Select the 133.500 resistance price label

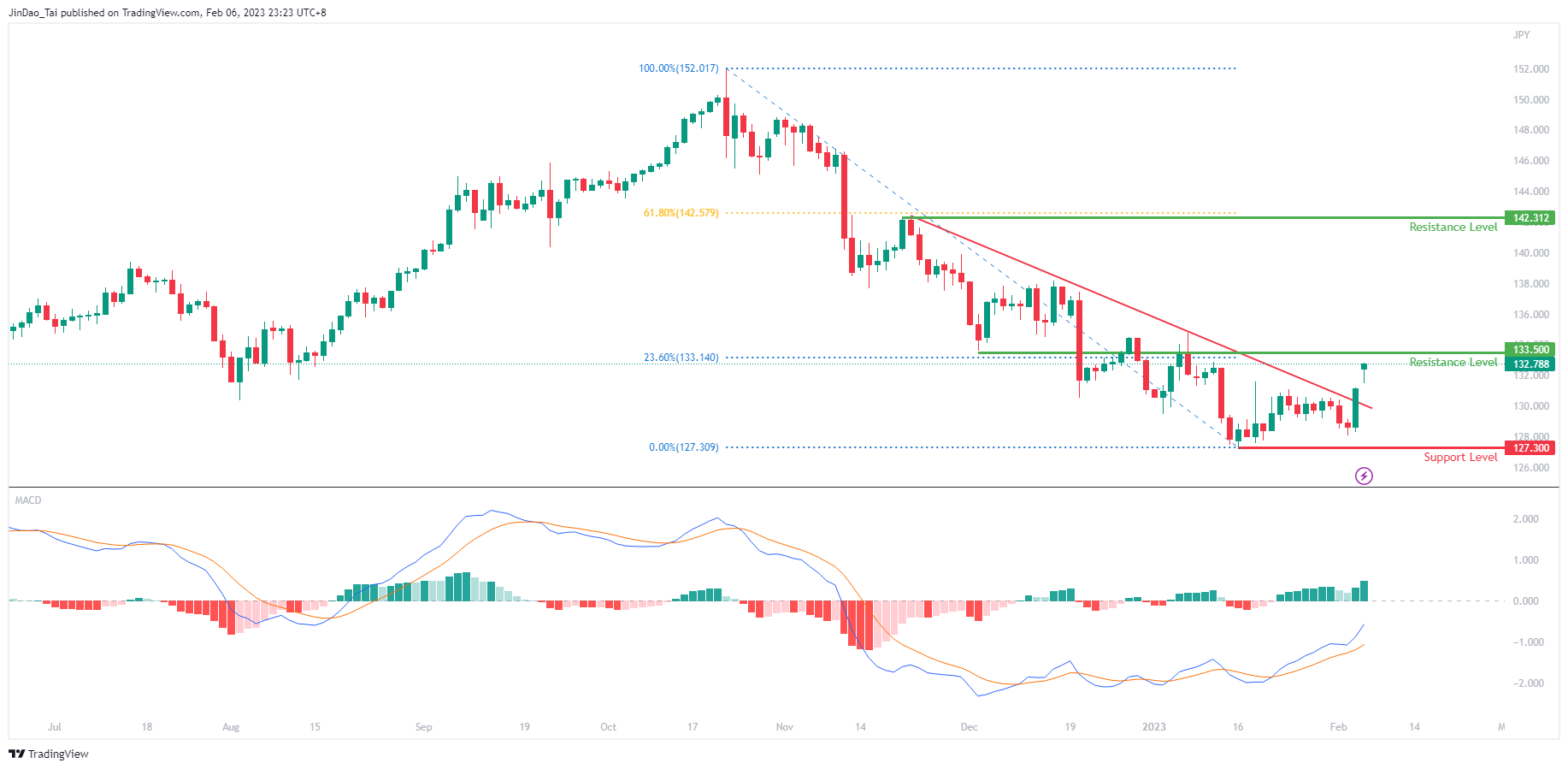[x=1530, y=349]
